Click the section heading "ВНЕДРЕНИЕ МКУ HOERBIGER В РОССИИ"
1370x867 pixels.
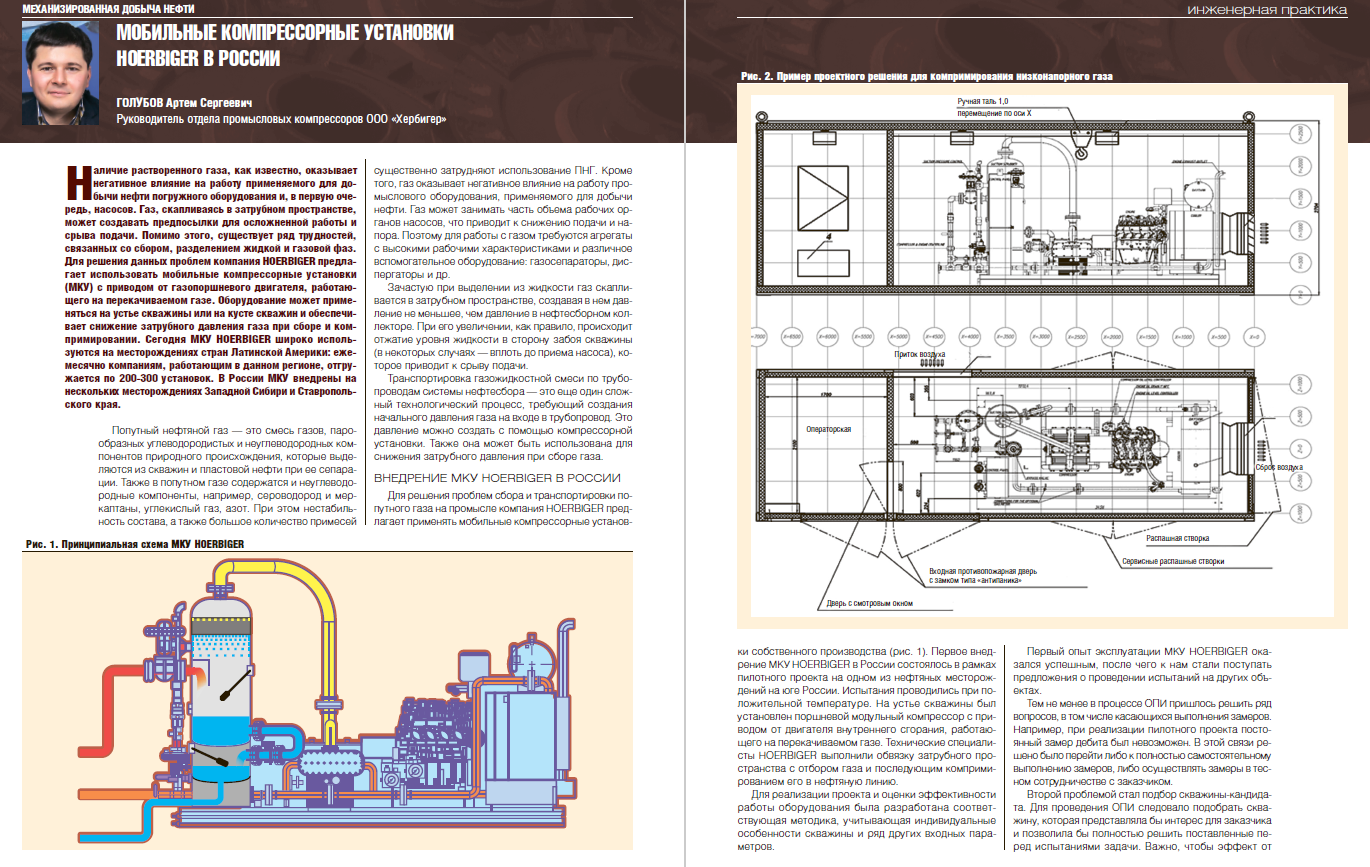(497, 478)
